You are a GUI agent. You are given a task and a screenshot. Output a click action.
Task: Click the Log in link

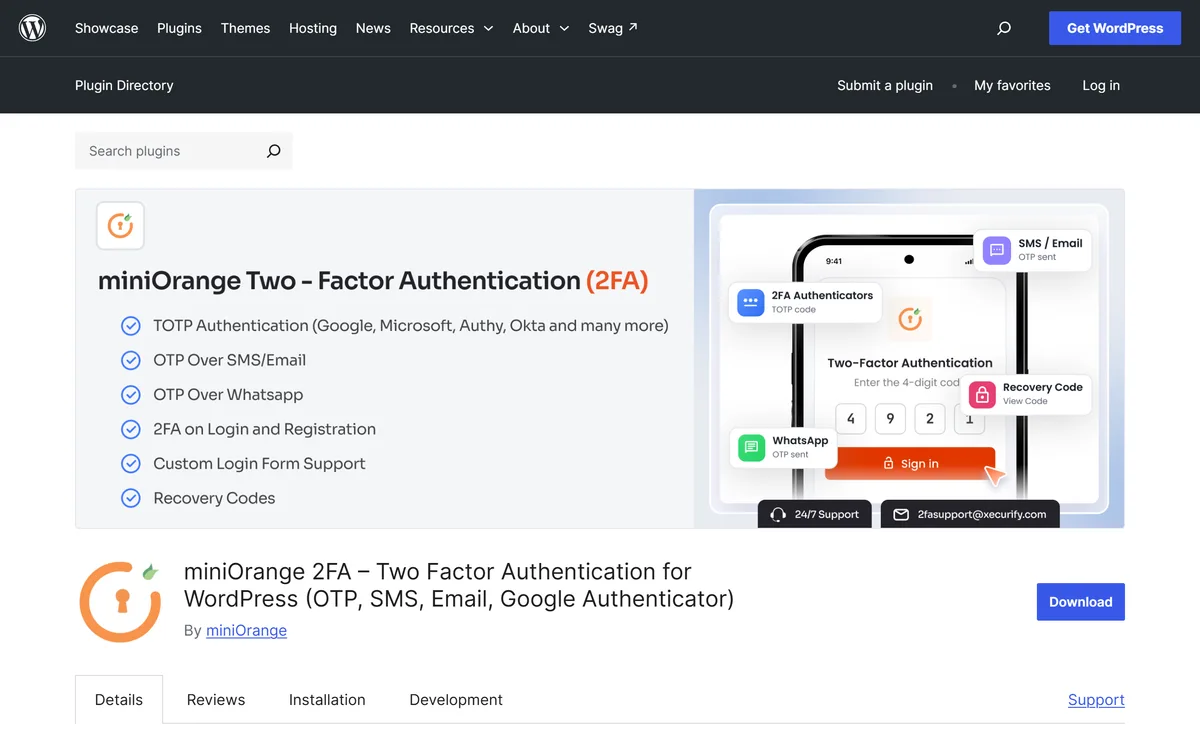[1101, 85]
